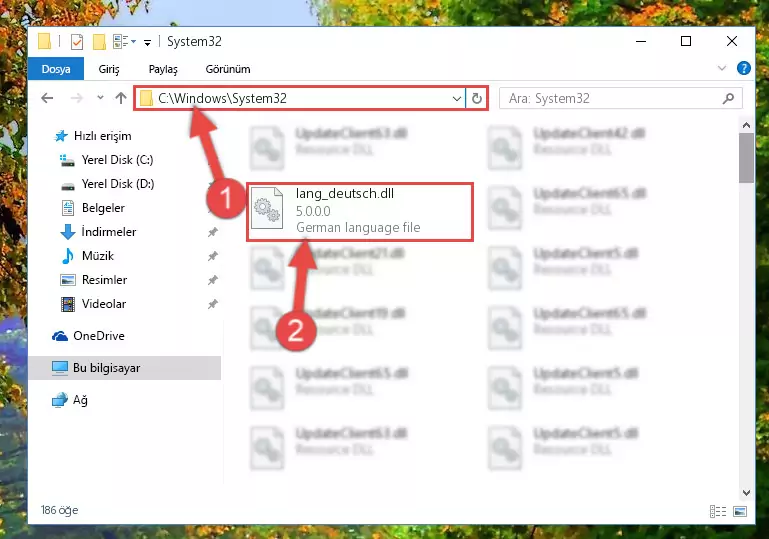Click the 5.0.0.0 version text
769x539 pixels.
coord(313,211)
